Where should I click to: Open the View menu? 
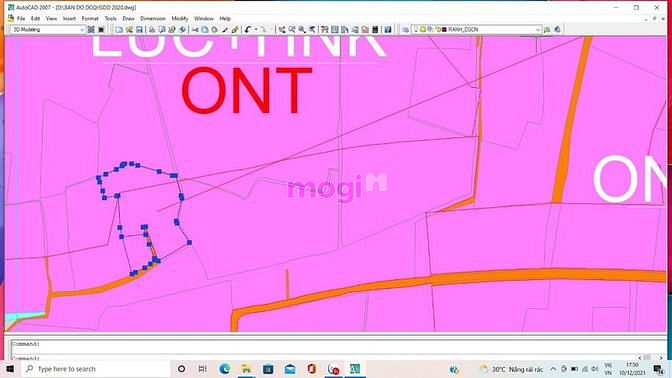click(x=51, y=18)
